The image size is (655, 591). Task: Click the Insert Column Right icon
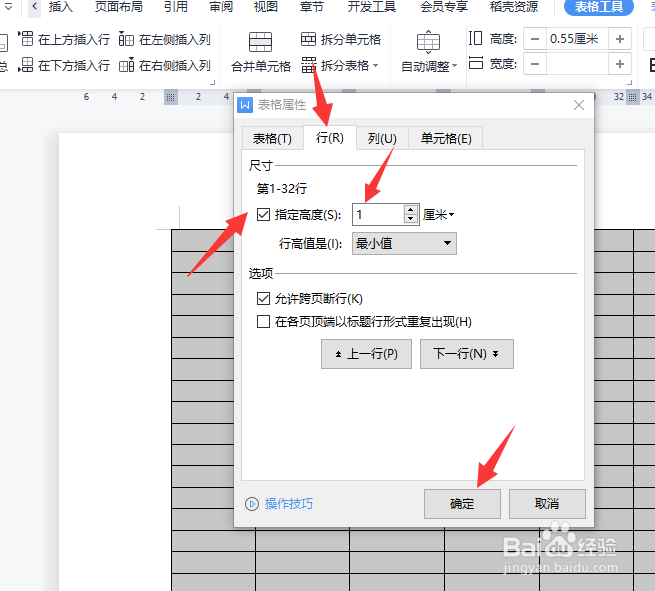pos(127,65)
